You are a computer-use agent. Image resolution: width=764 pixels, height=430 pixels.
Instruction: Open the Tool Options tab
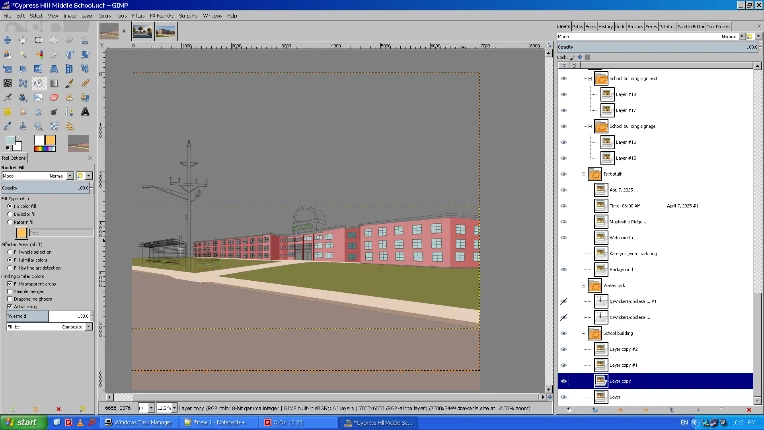(x=14, y=158)
